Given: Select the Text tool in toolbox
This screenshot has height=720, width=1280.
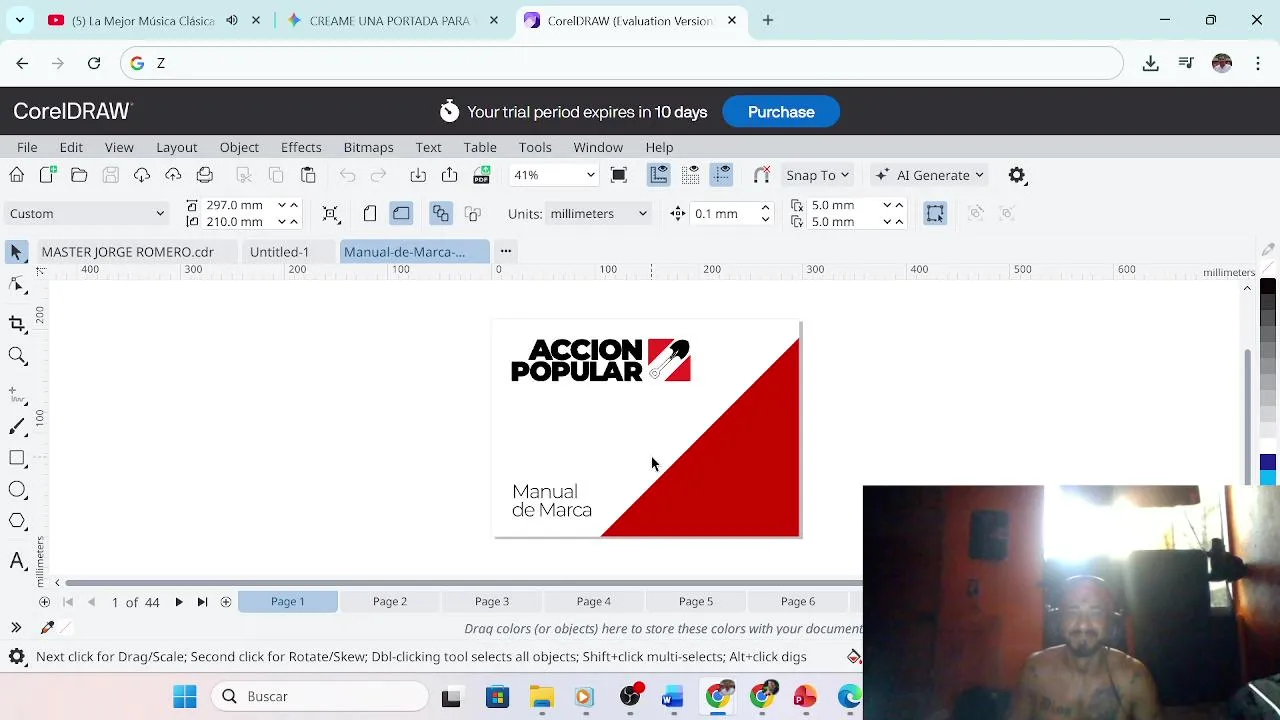Looking at the screenshot, I should tap(17, 561).
